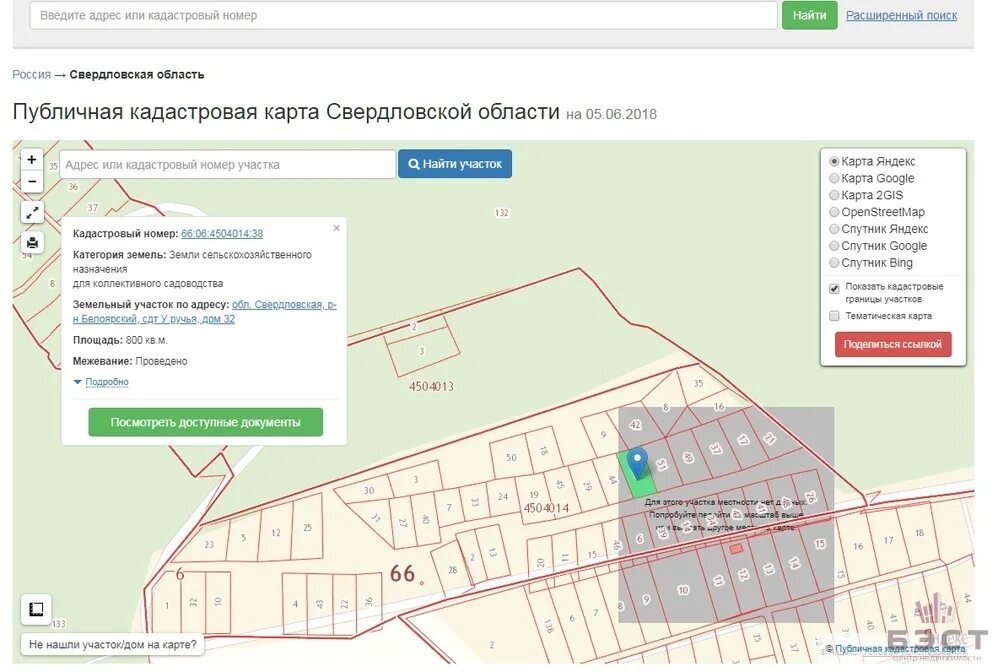Select Карта 2GIS map layer
Viewport: 998px width, 672px height.
click(834, 195)
